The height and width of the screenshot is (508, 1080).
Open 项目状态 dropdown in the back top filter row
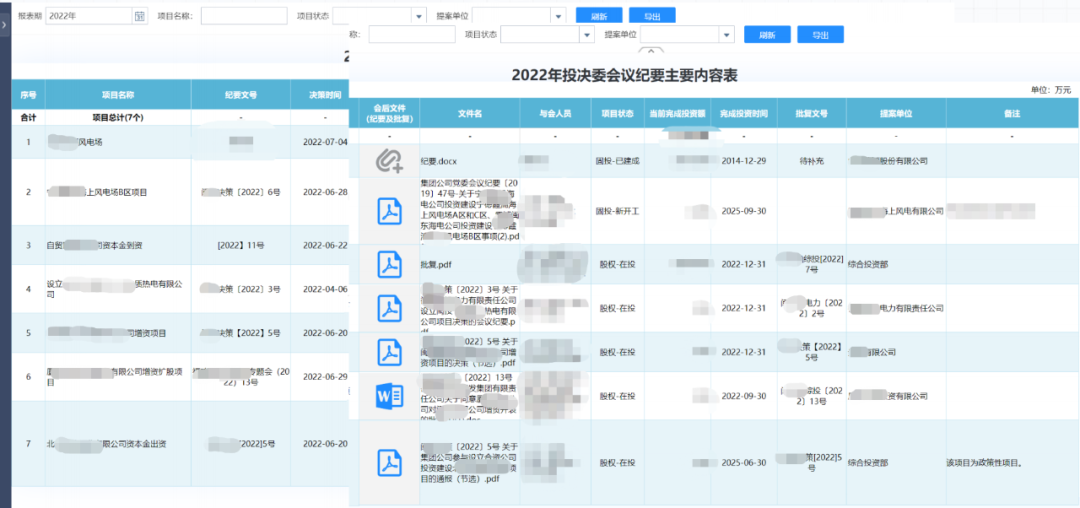click(x=419, y=16)
